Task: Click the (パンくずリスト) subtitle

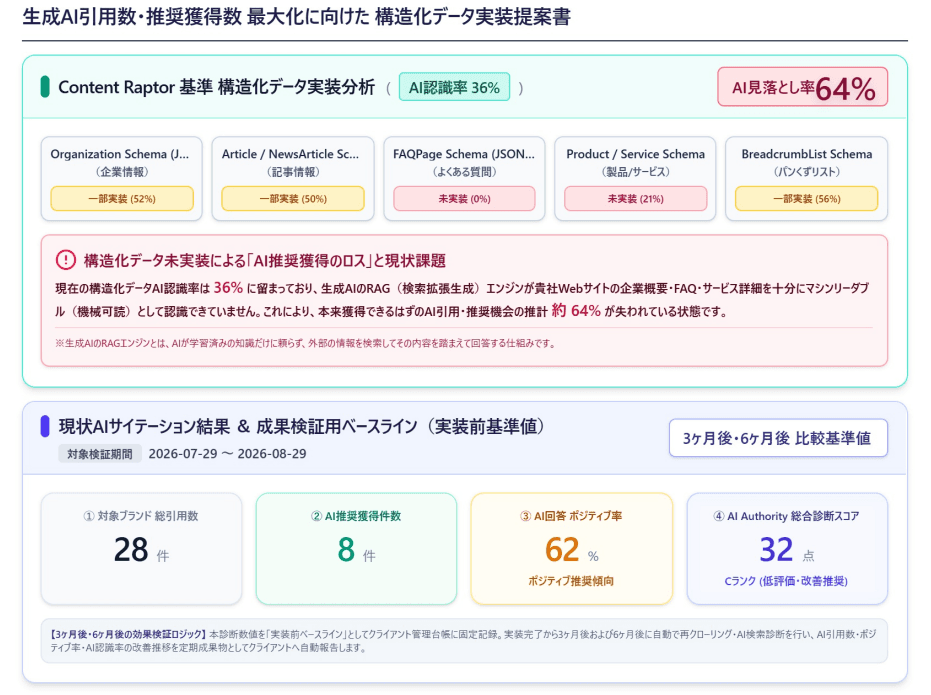Action: point(806,172)
